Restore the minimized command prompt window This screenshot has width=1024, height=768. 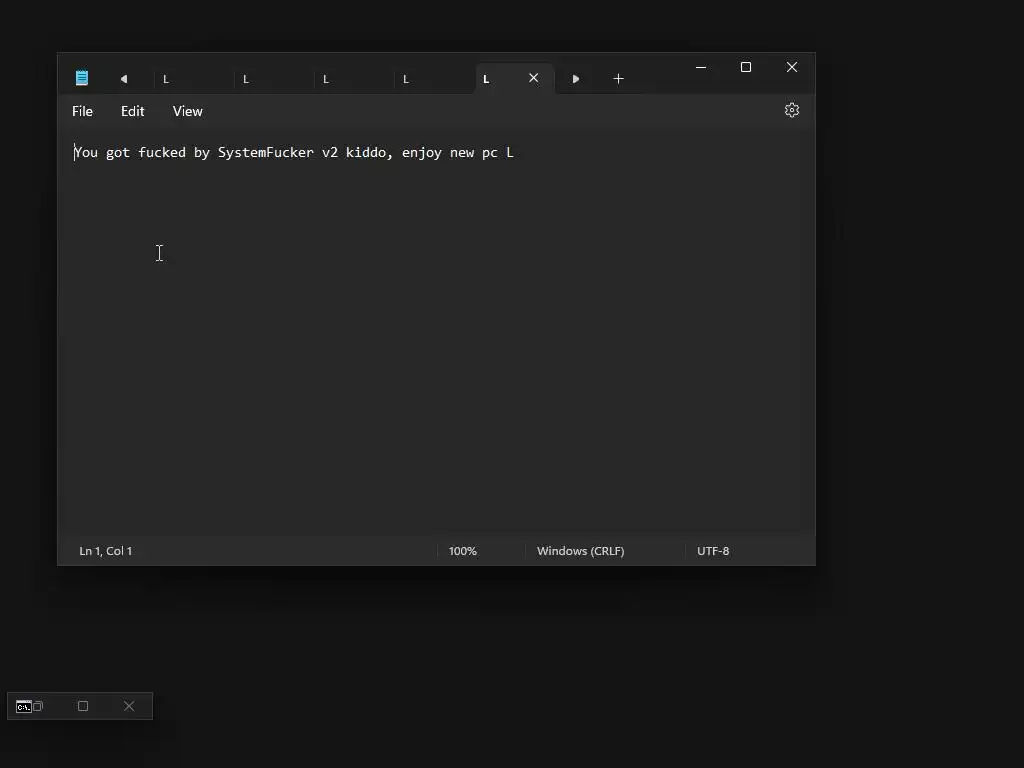pos(38,706)
